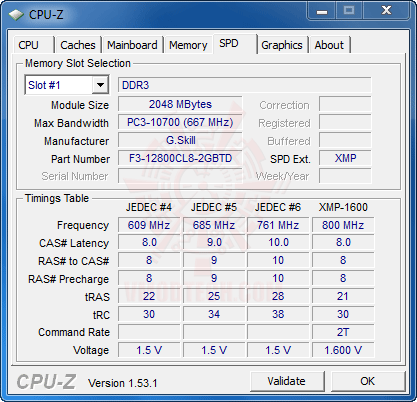This screenshot has height=402, width=417.
Task: Click the G.Skill manufacturer value
Action: (x=180, y=140)
